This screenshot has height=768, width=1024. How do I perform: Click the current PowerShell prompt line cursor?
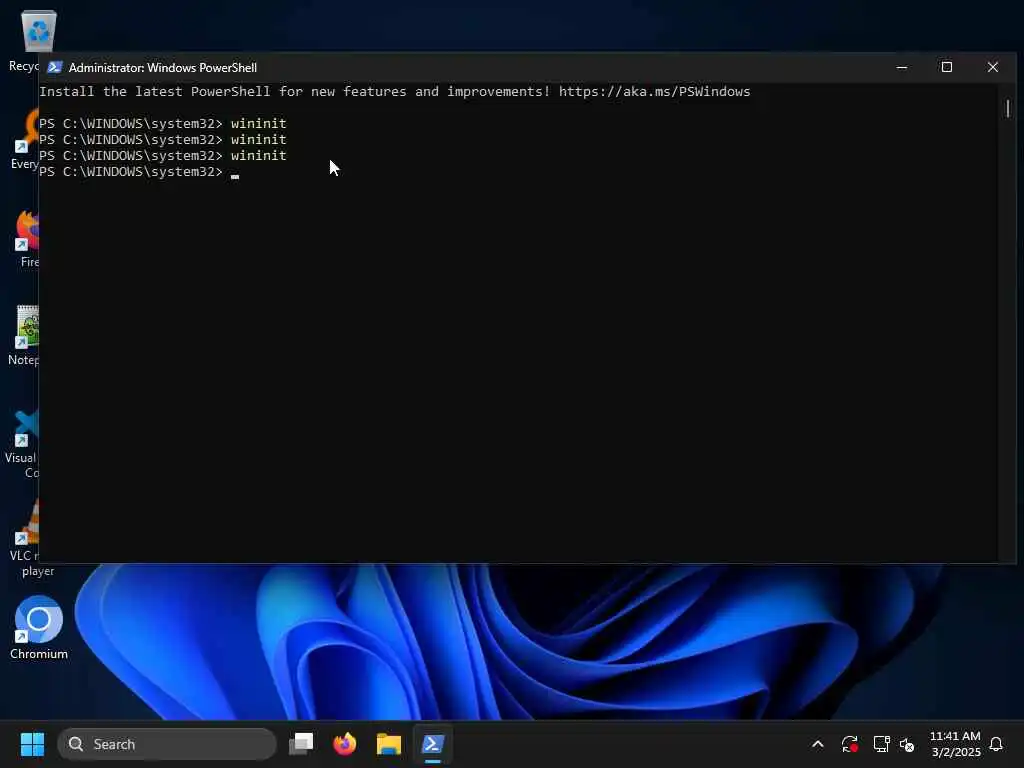[235, 175]
